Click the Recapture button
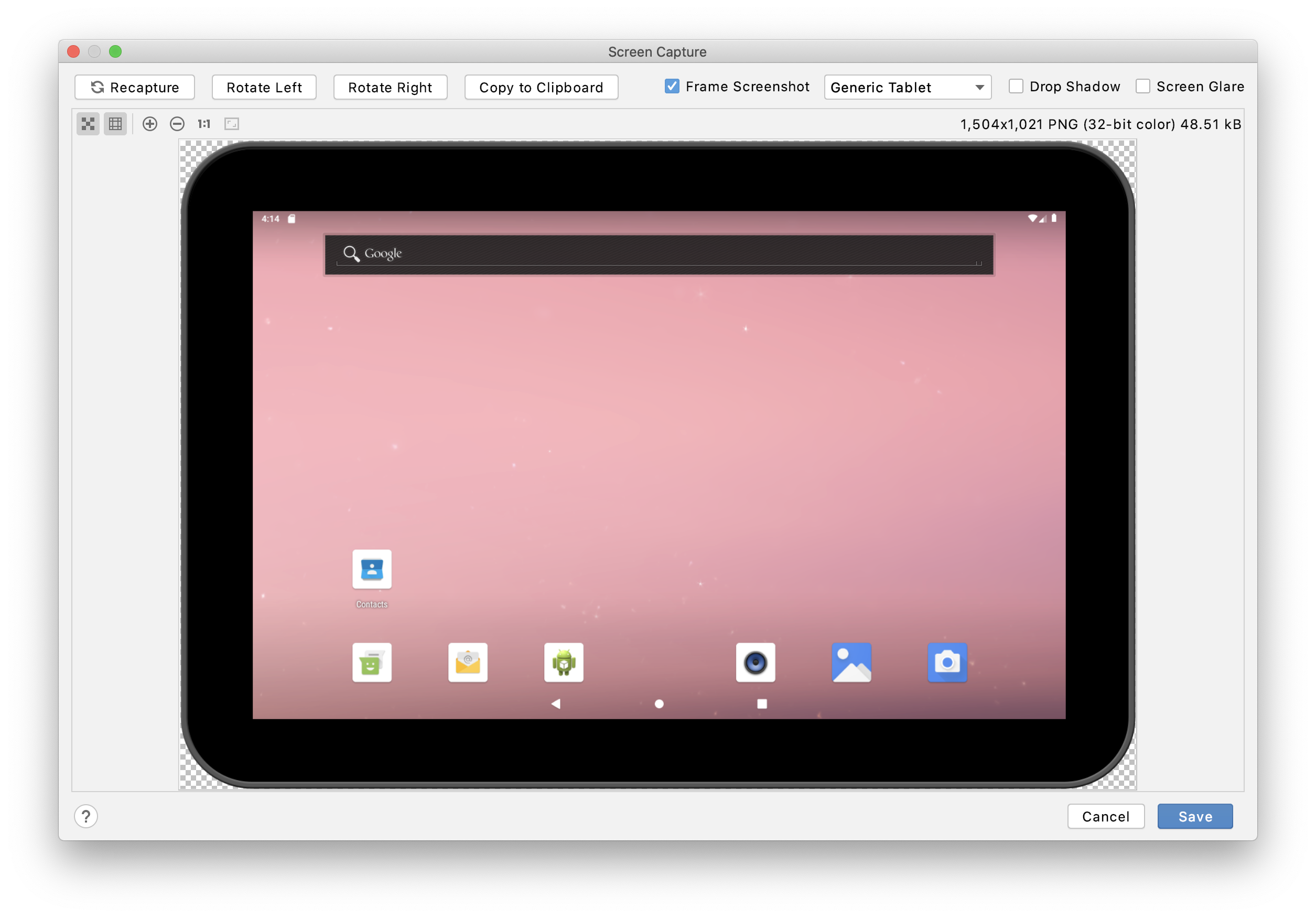1316x918 pixels. tap(139, 87)
